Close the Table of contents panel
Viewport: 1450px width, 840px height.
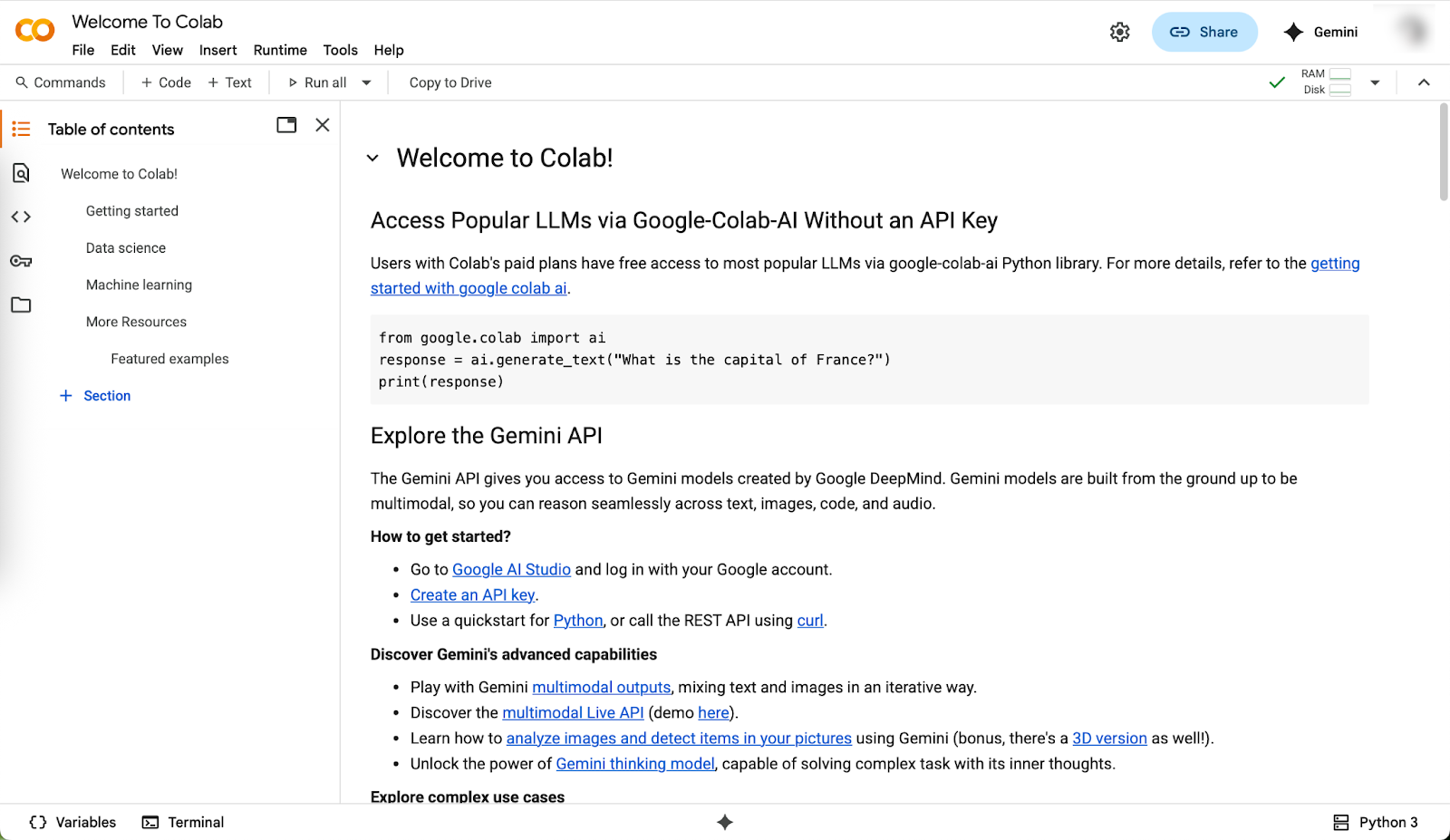coord(323,125)
